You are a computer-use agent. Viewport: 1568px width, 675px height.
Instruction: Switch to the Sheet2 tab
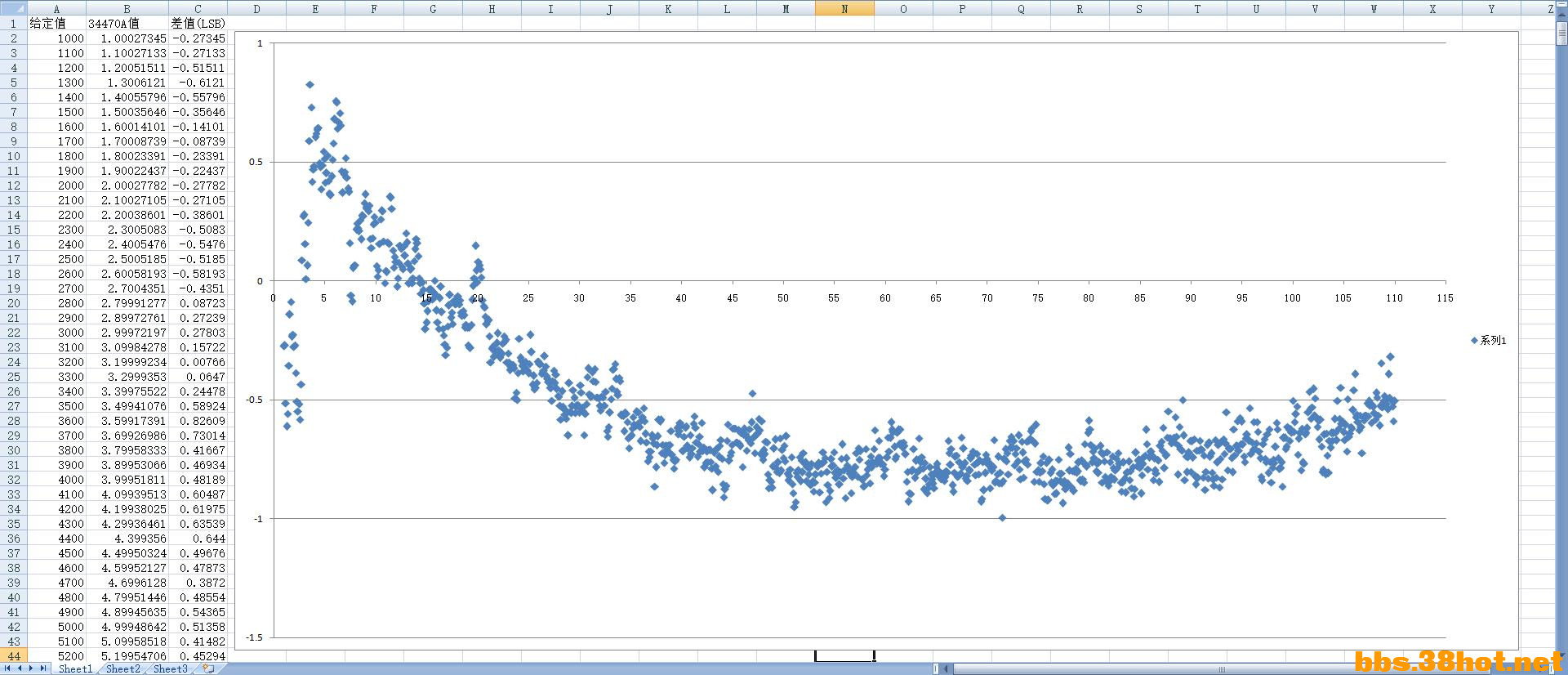(122, 668)
